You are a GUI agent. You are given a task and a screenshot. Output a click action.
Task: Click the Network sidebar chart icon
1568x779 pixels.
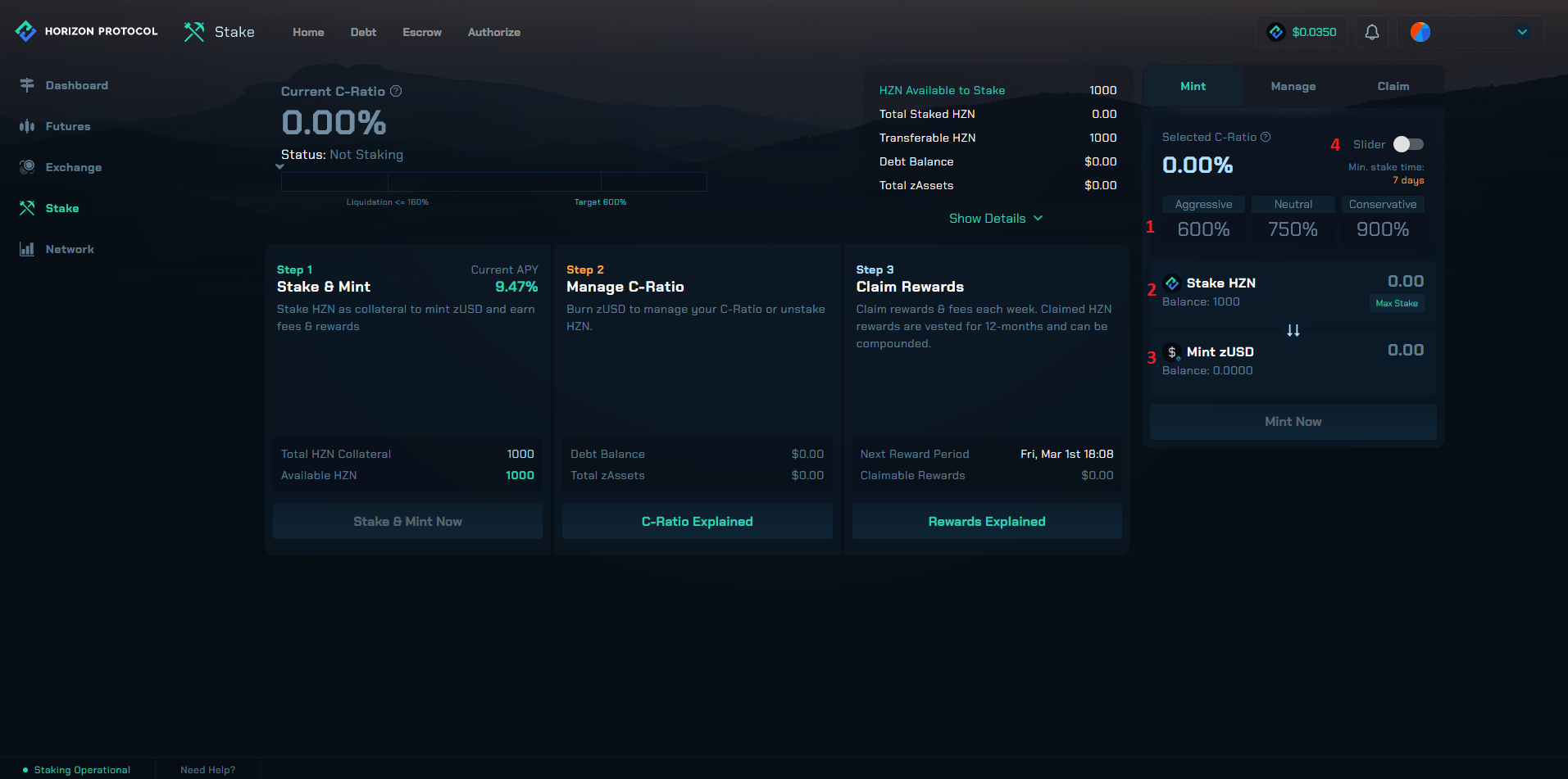coord(27,249)
